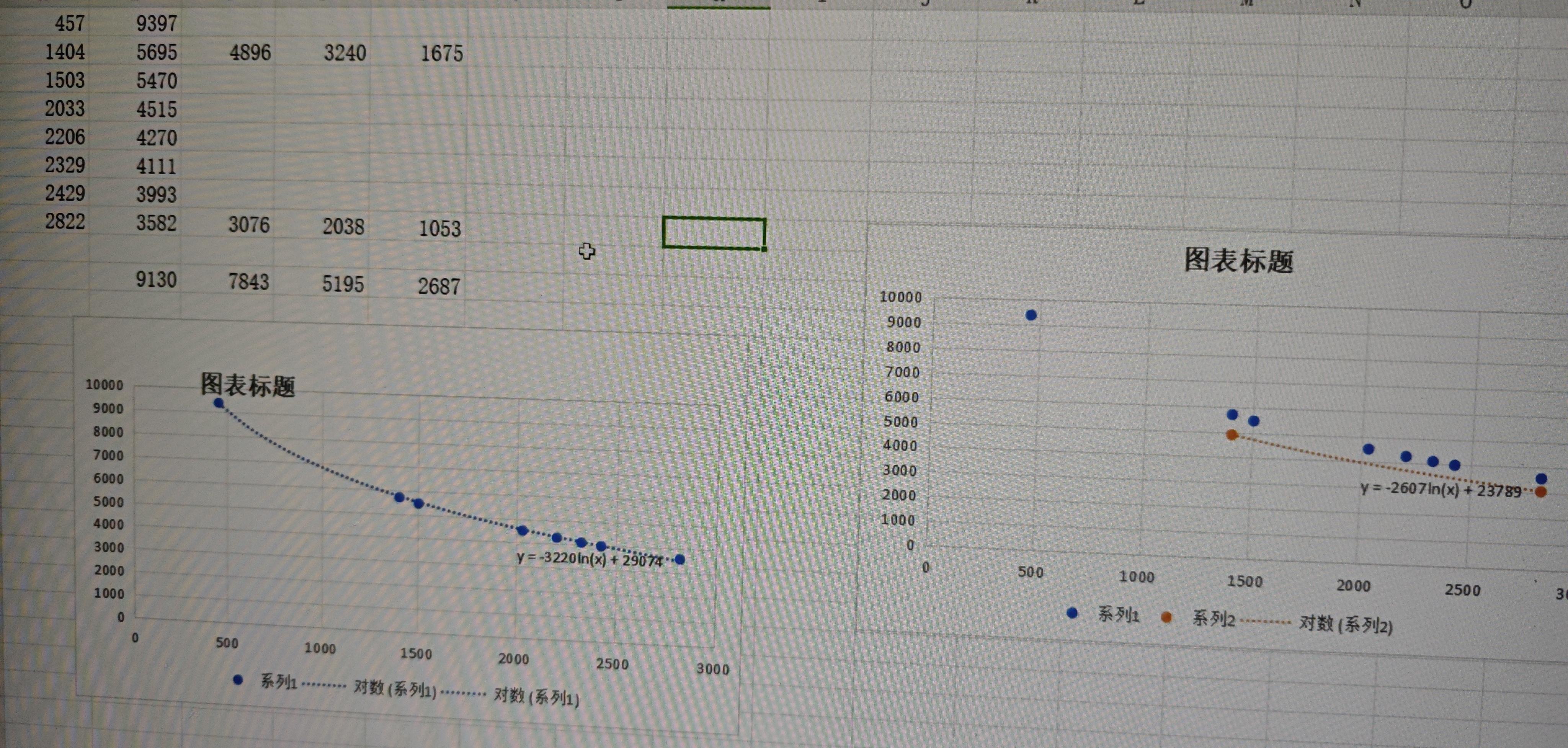This screenshot has height=748, width=1568.
Task: Click the isolated blue point near 9000 in right chart
Action: click(1031, 315)
